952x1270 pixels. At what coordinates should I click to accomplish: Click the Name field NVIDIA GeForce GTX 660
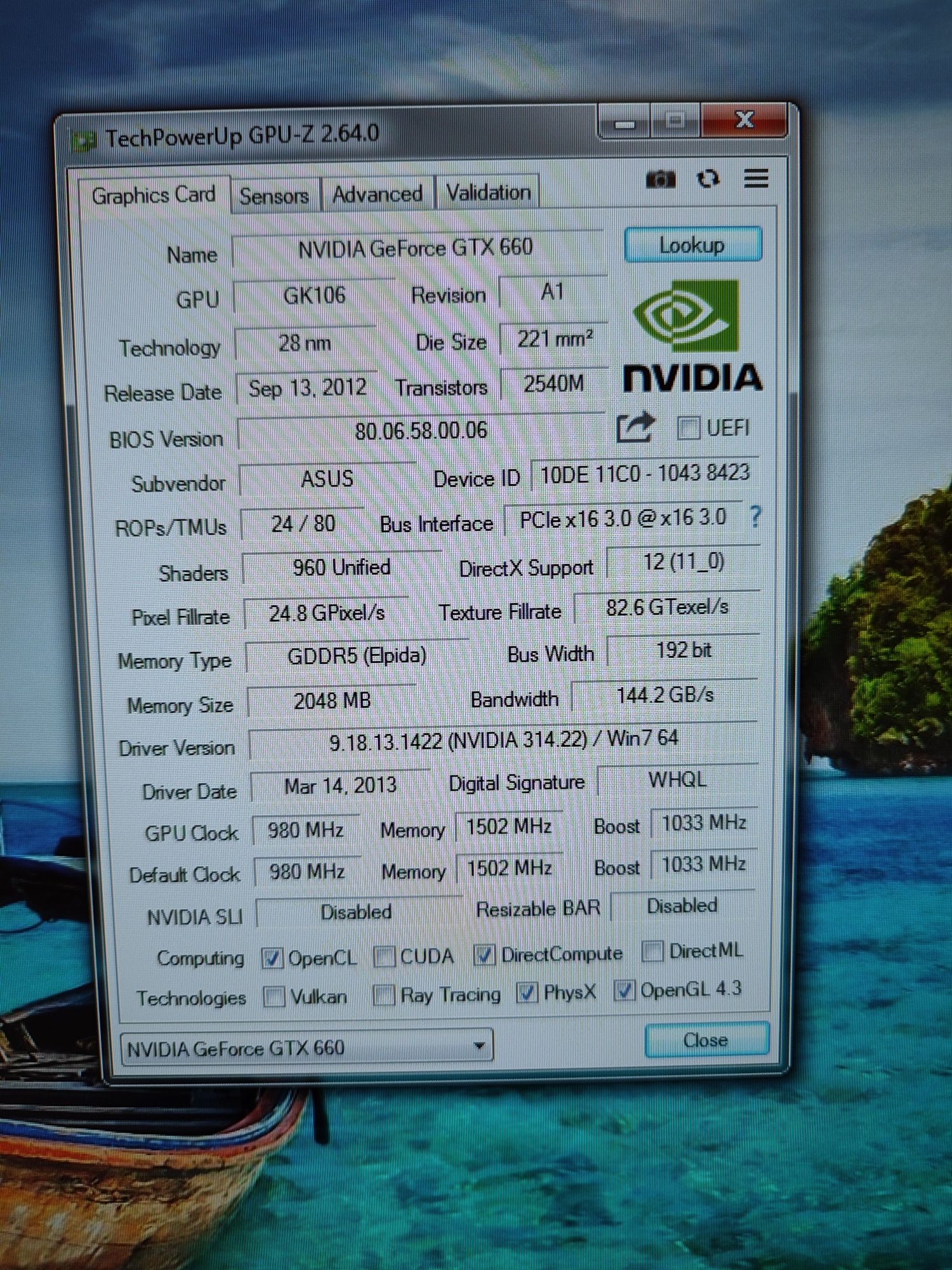pyautogui.click(x=416, y=248)
